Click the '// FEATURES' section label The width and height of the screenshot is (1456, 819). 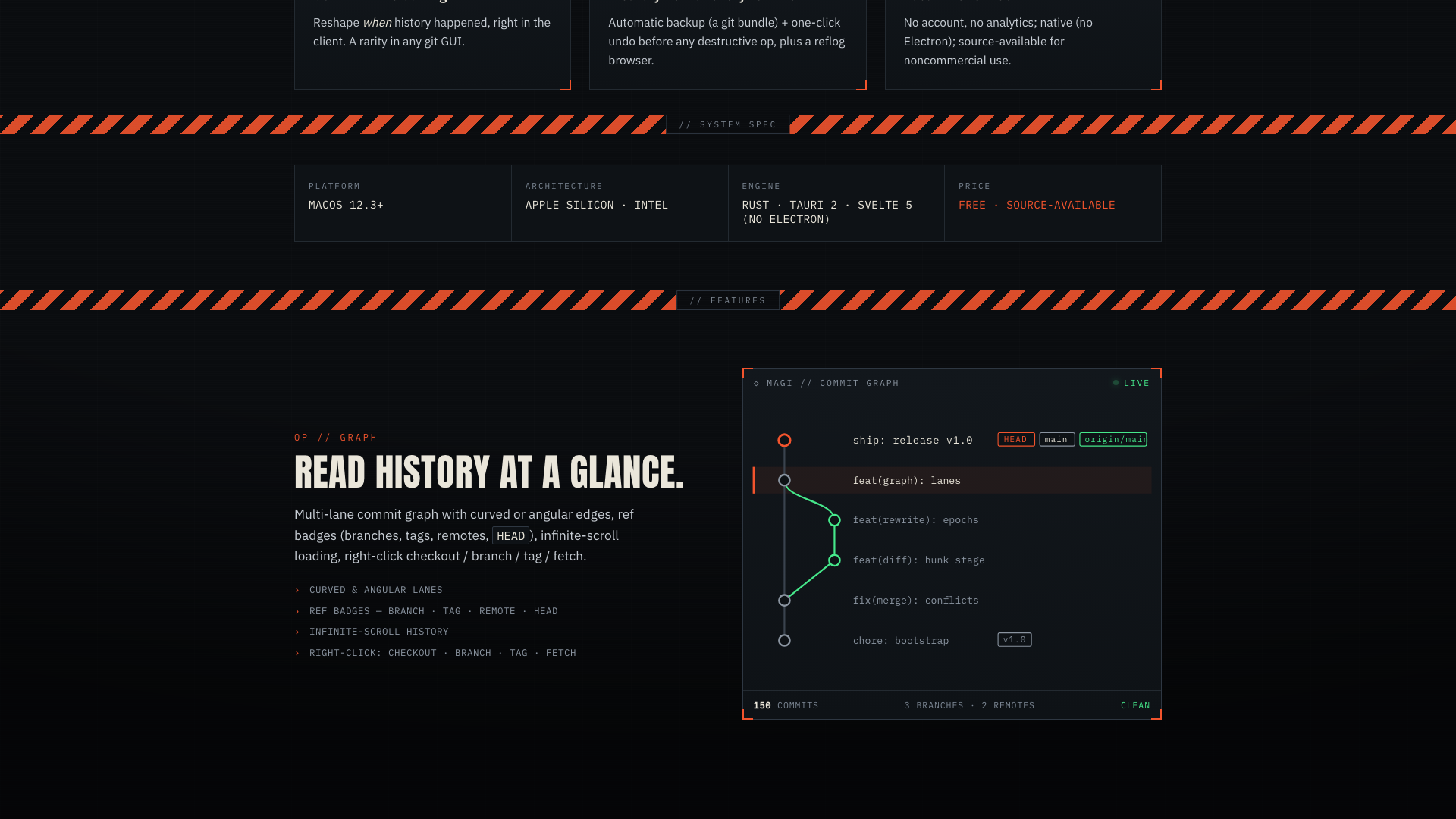[728, 301]
